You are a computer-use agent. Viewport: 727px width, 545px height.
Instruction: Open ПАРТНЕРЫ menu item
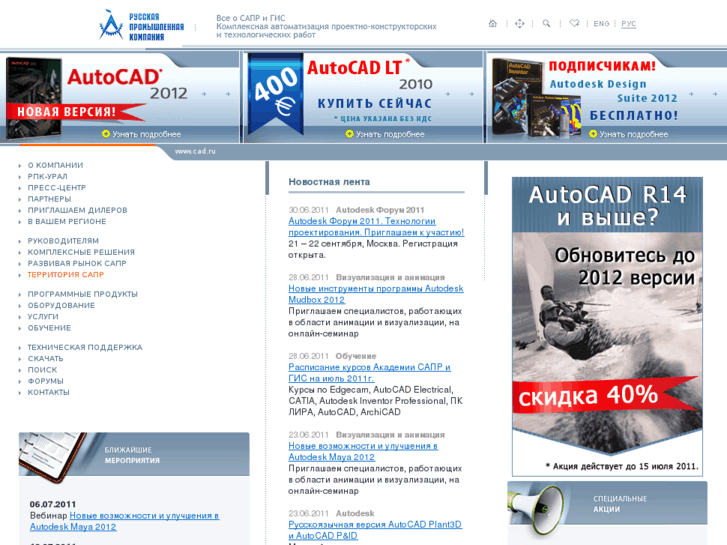point(49,199)
